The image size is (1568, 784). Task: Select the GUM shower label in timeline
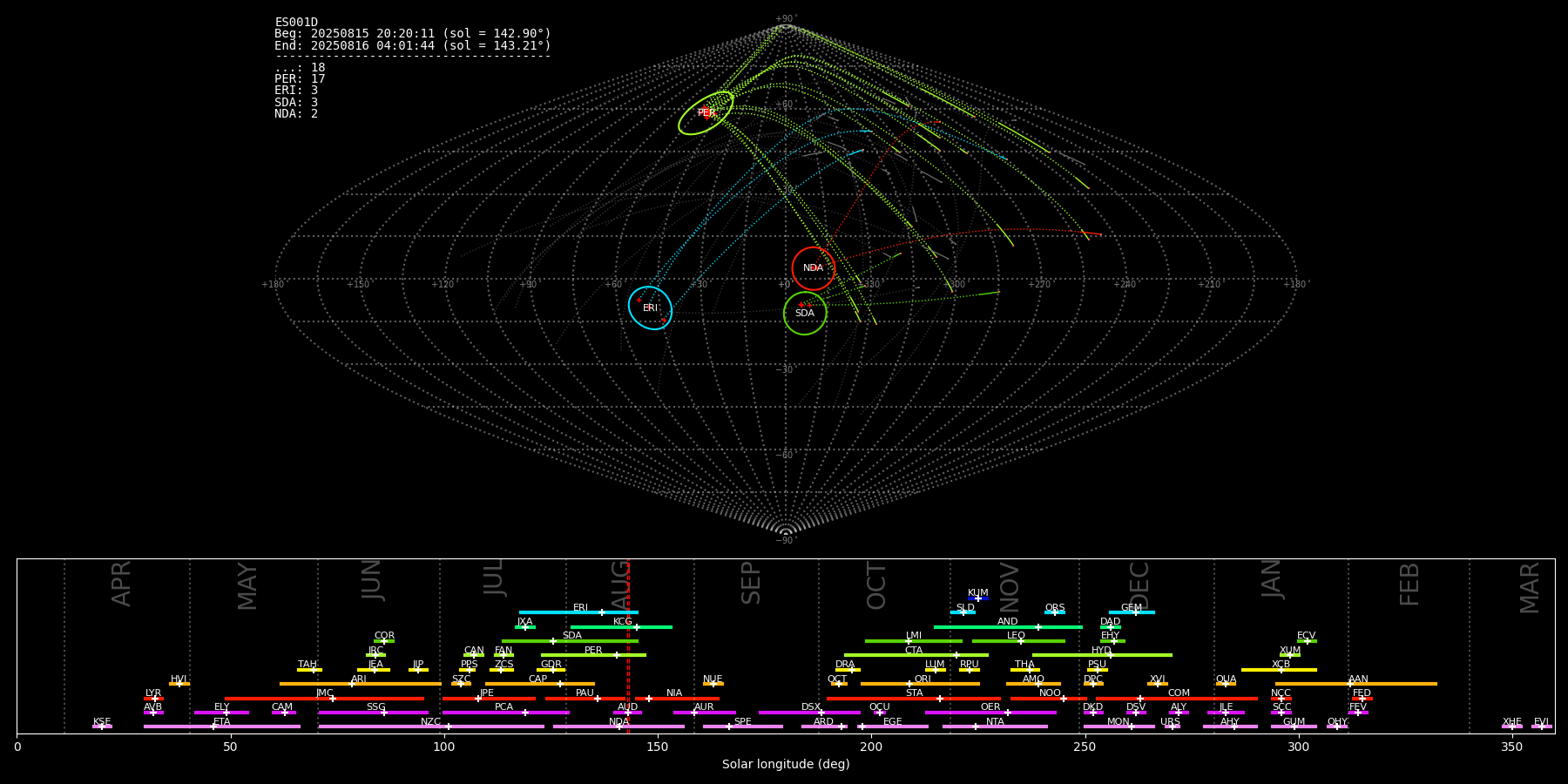[1294, 722]
